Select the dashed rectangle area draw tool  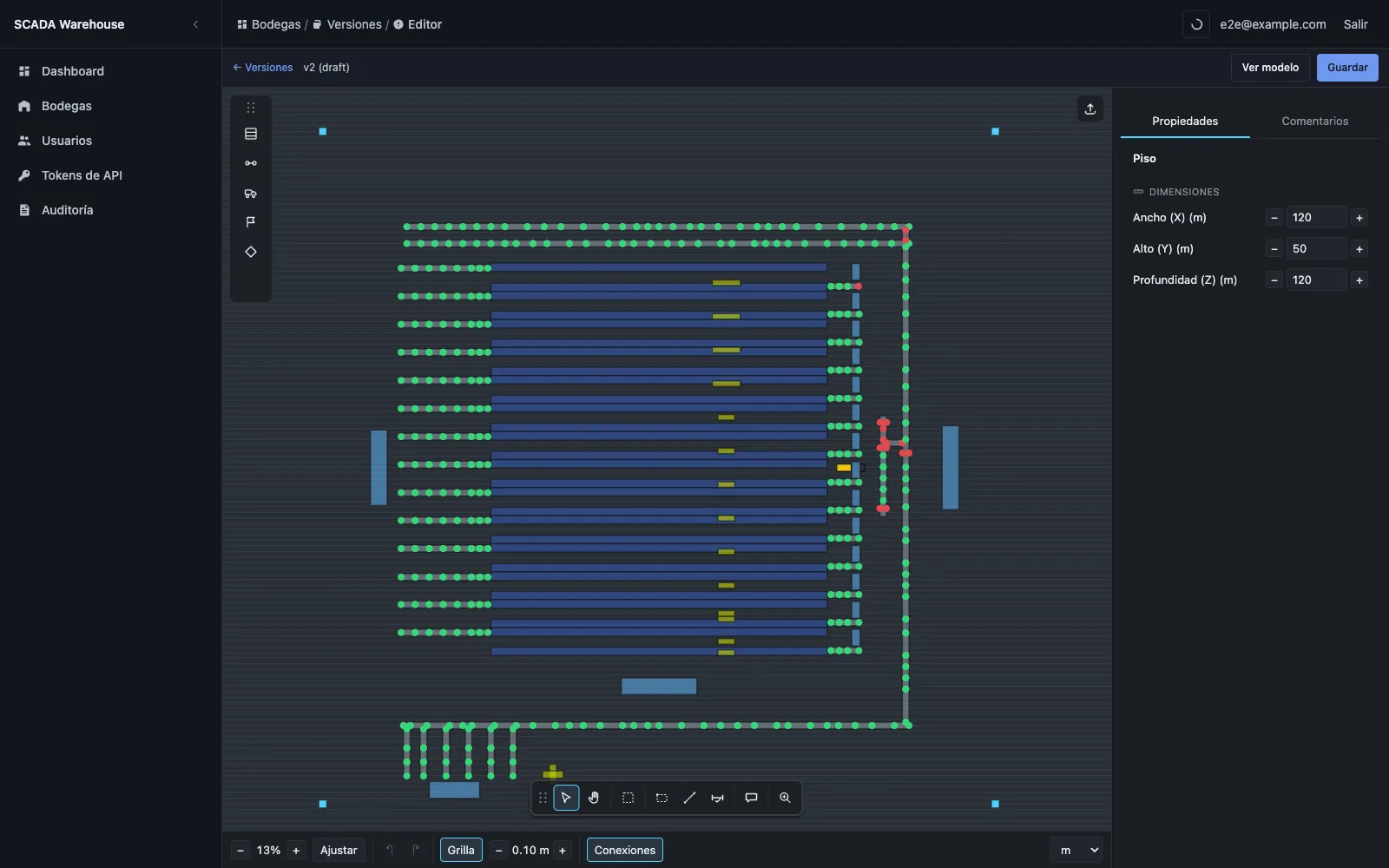pos(662,798)
